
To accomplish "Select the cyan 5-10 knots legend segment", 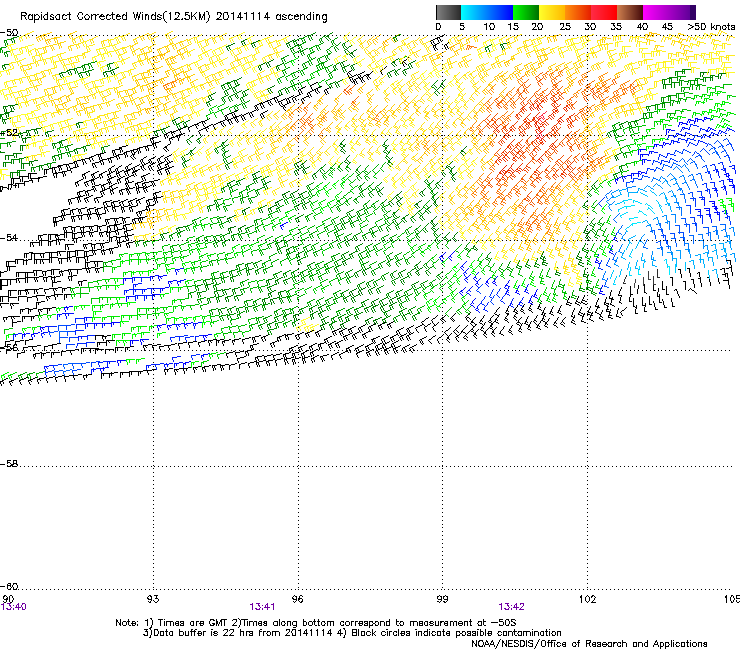I will point(473,12).
